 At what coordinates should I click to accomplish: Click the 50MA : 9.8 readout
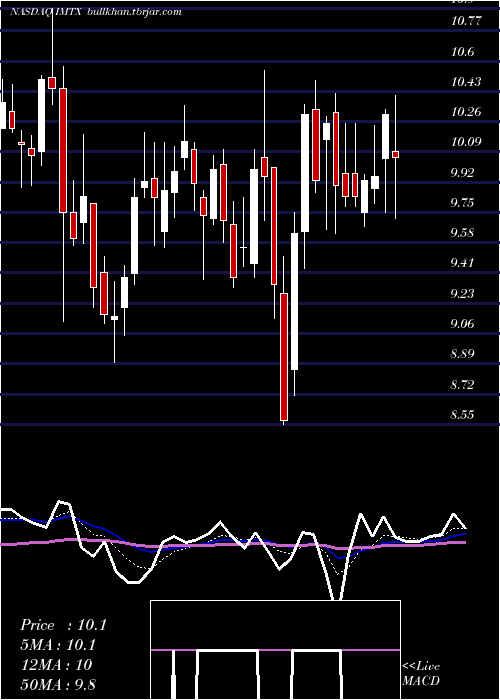(x=58, y=684)
